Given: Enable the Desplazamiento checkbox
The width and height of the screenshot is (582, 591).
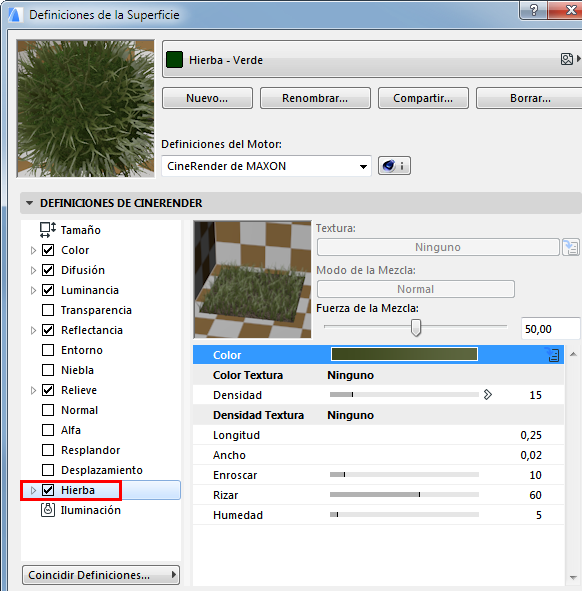Looking at the screenshot, I should [x=48, y=470].
